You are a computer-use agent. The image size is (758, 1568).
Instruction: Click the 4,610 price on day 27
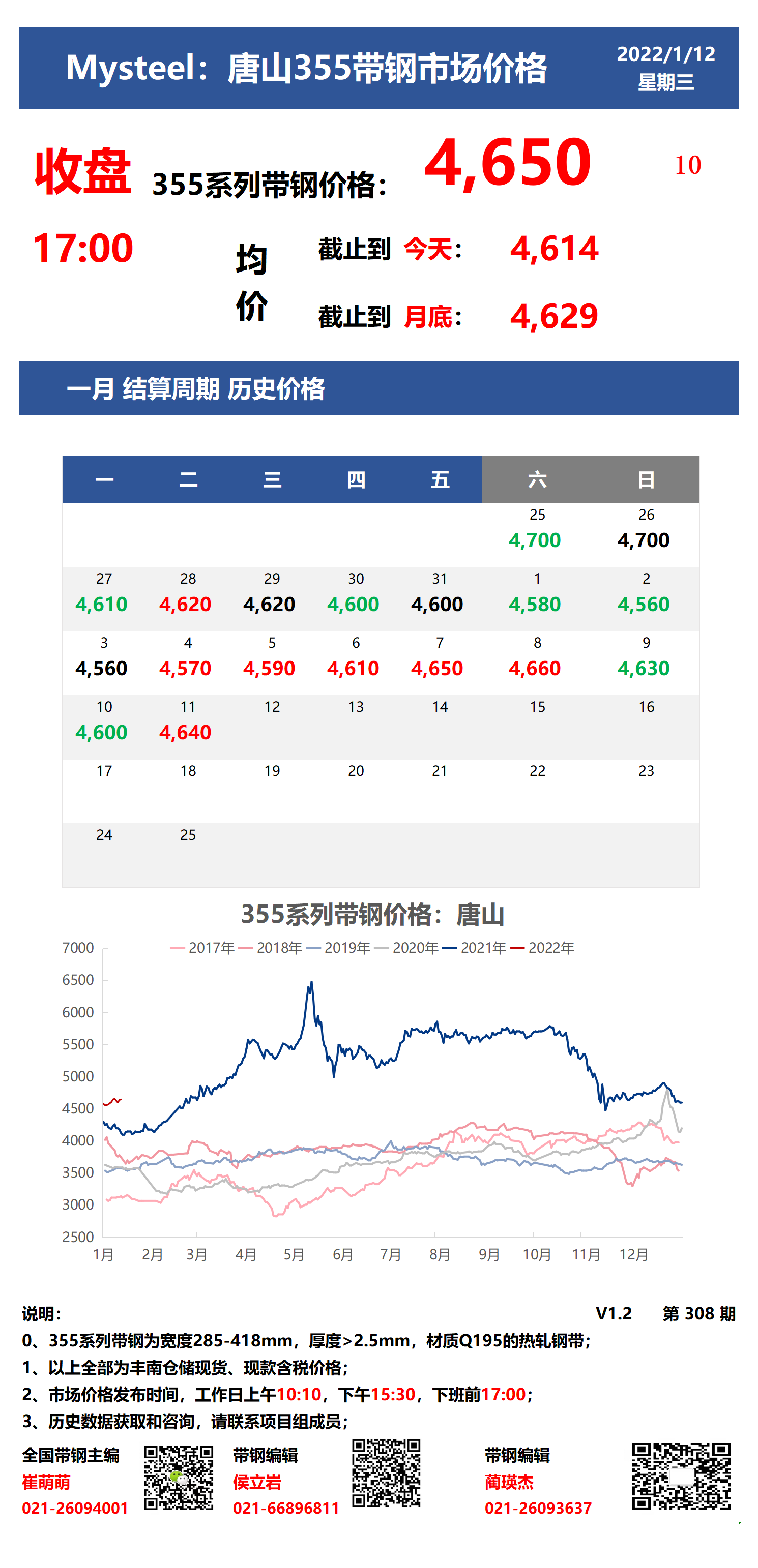[102, 605]
